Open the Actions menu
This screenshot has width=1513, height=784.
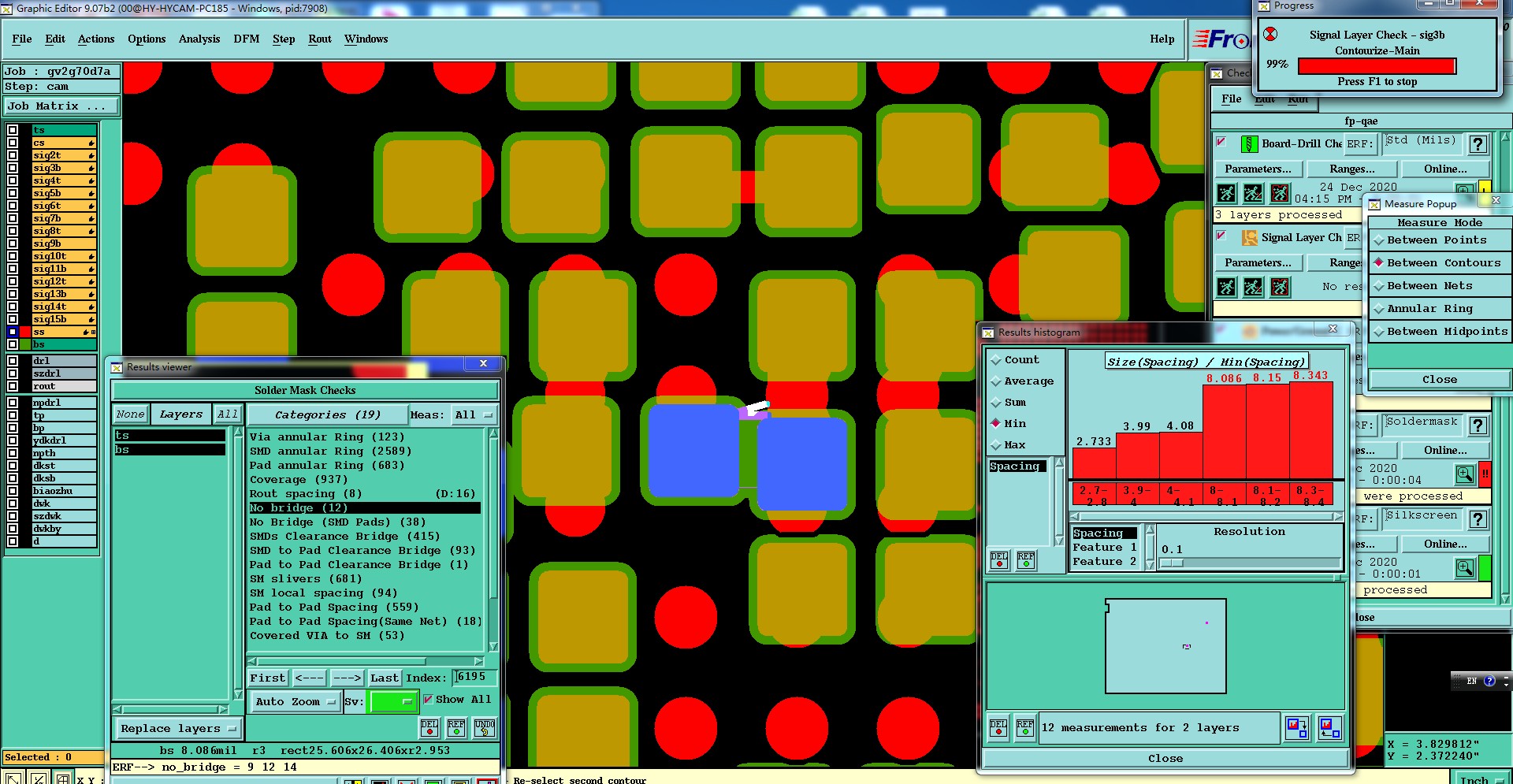coord(96,39)
